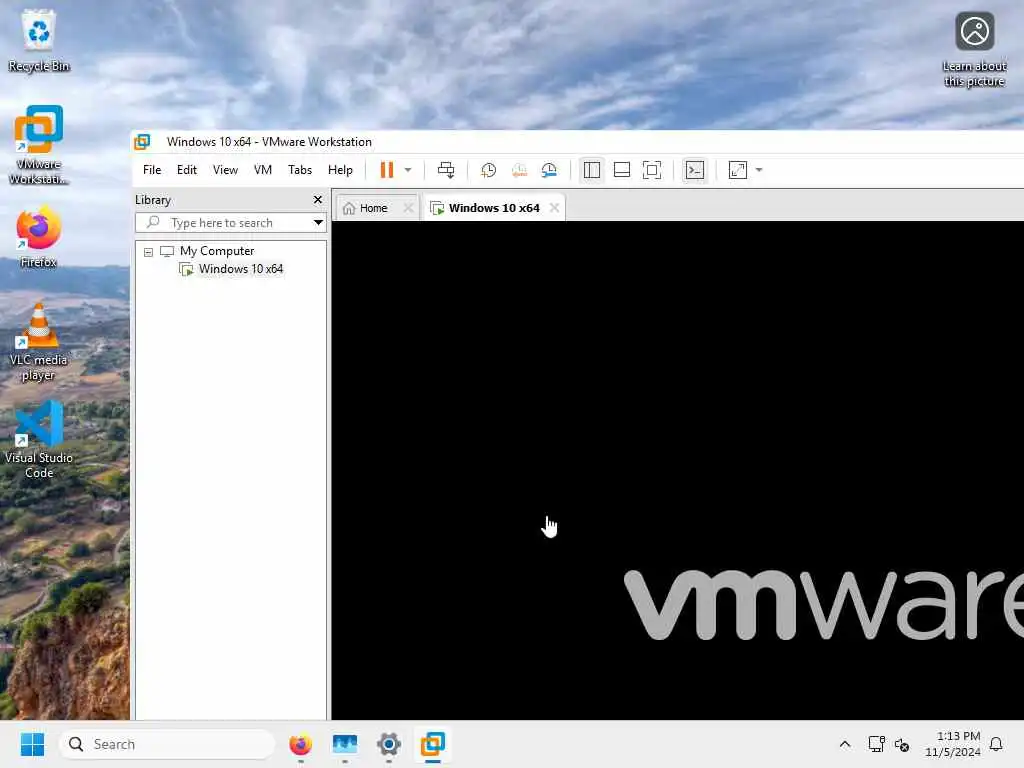Open the power options dropdown next to pause
Image resolution: width=1024 pixels, height=768 pixels.
408,170
